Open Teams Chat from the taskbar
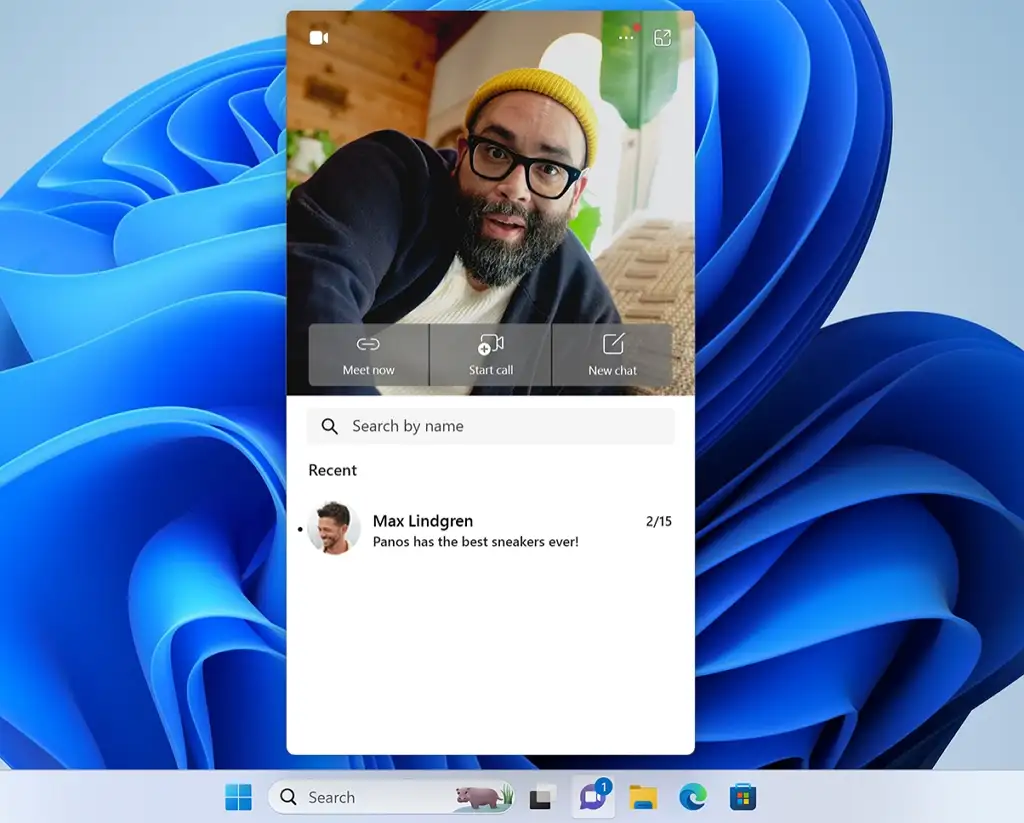The image size is (1024, 823). click(x=592, y=797)
